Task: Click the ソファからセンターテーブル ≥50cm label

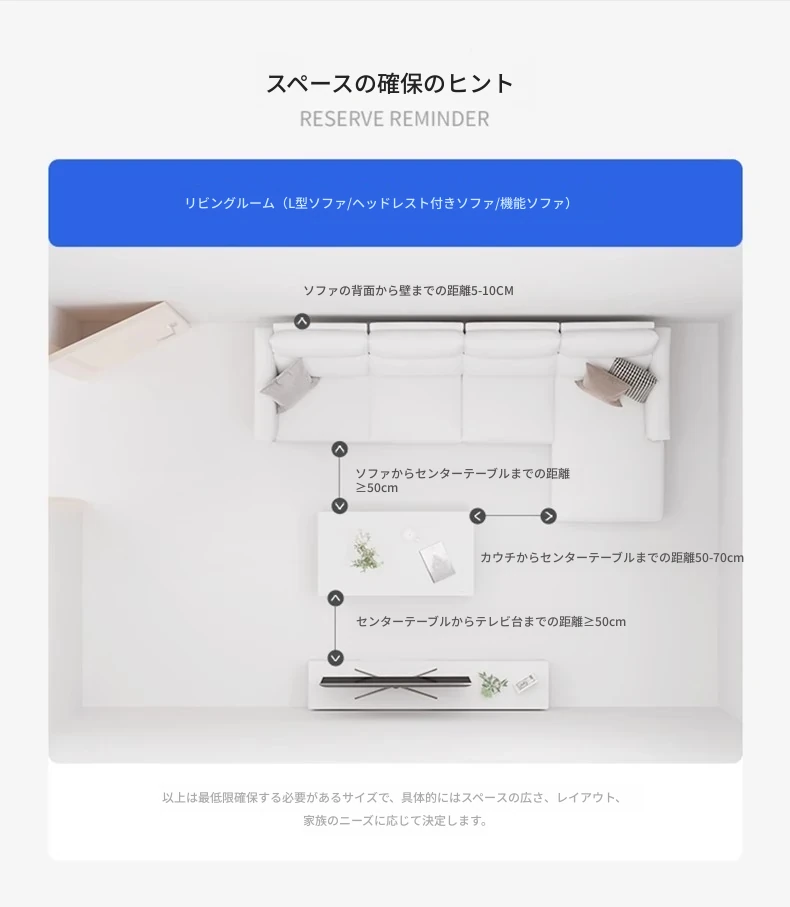Action: pyautogui.click(x=463, y=480)
